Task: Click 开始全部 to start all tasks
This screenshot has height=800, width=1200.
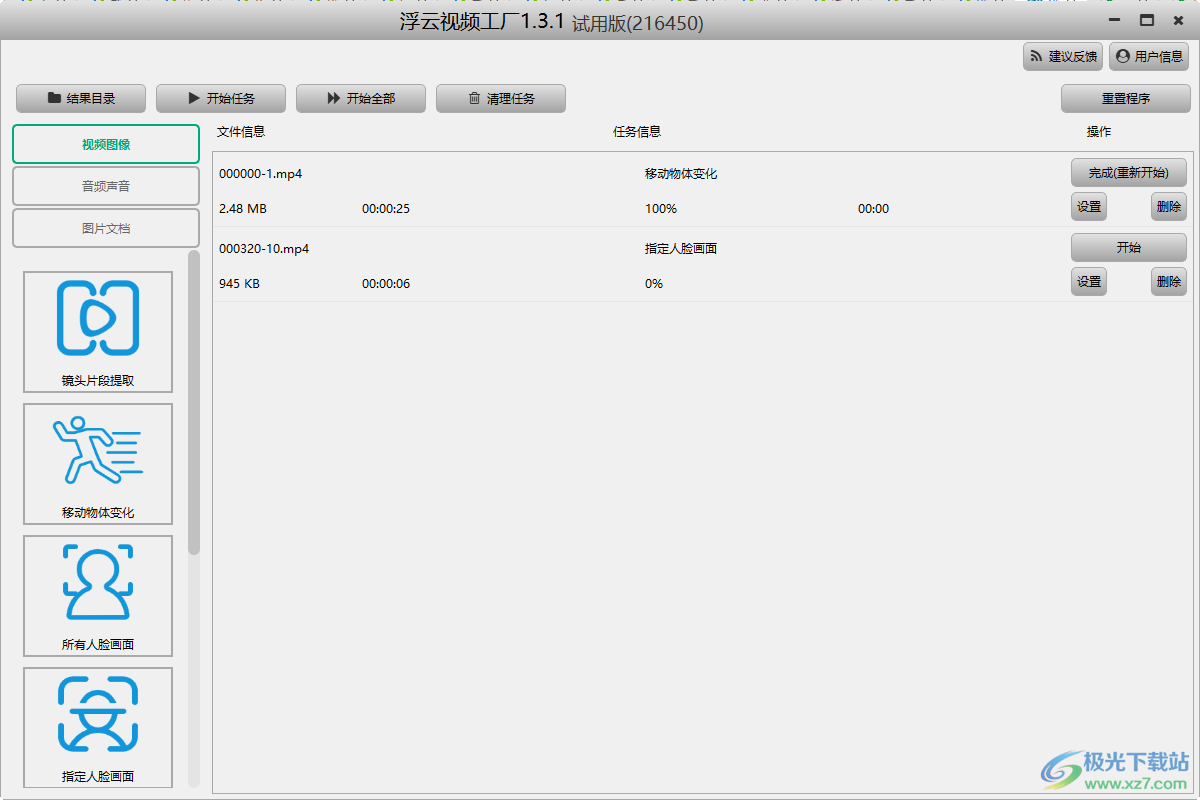Action: point(360,98)
